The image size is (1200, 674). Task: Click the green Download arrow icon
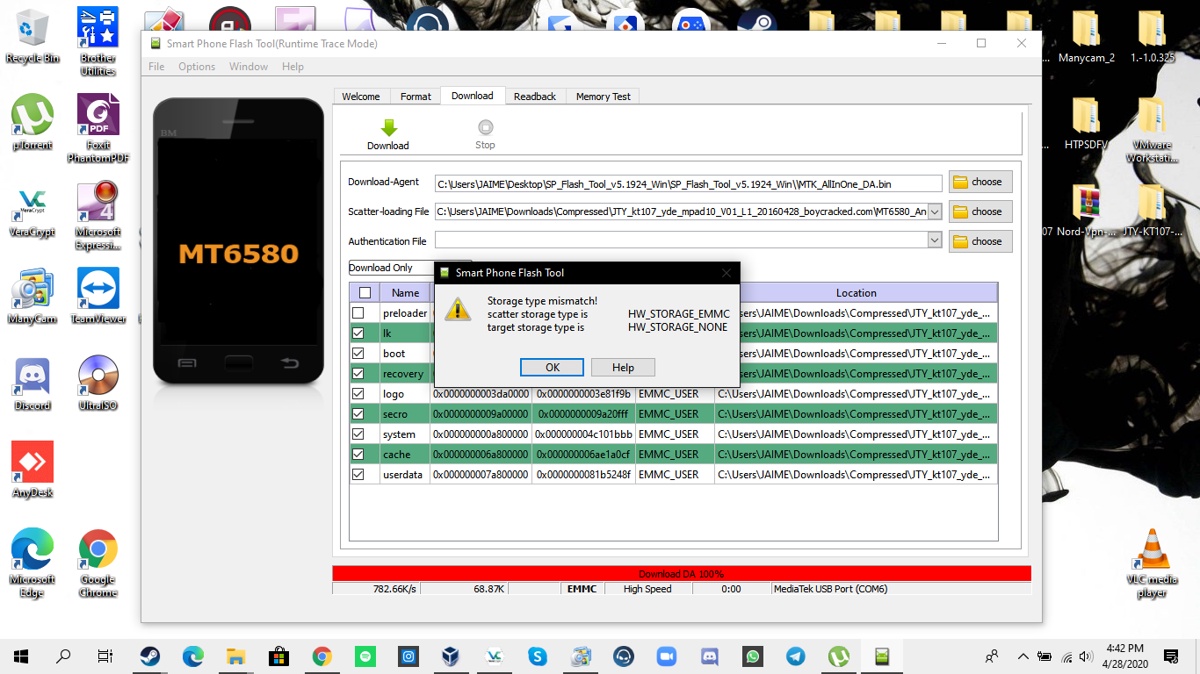point(389,127)
